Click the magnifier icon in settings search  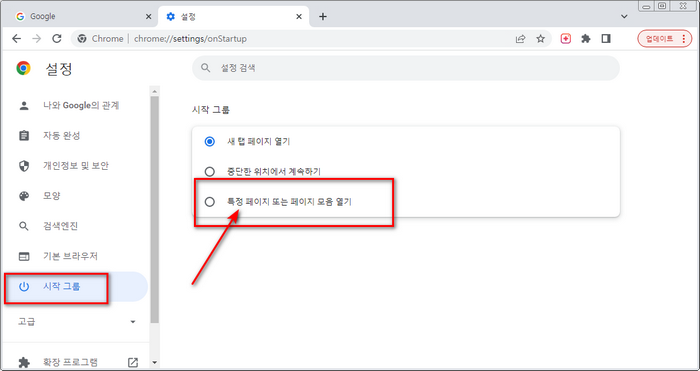pyautogui.click(x=205, y=68)
